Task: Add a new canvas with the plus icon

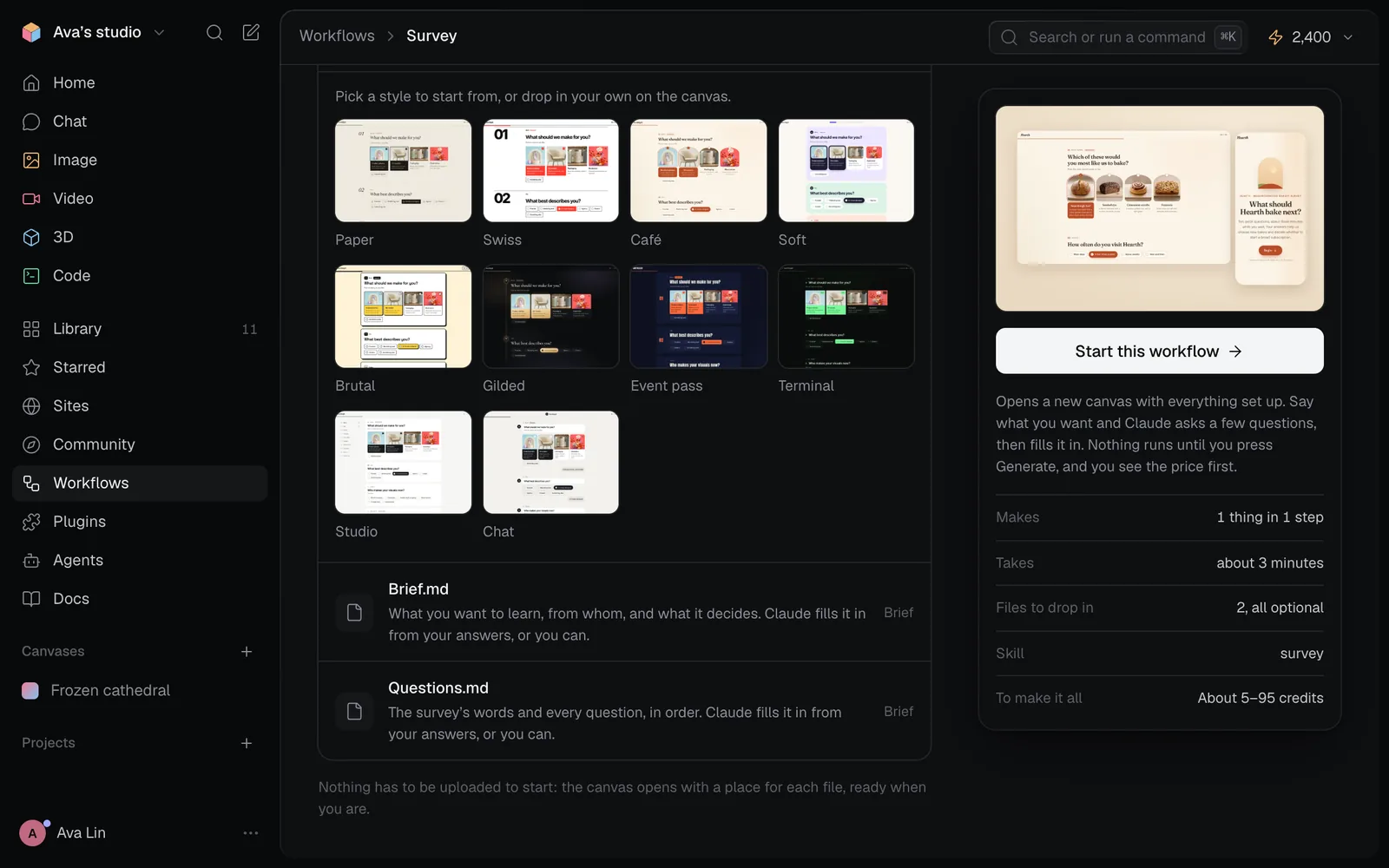Action: (x=247, y=652)
